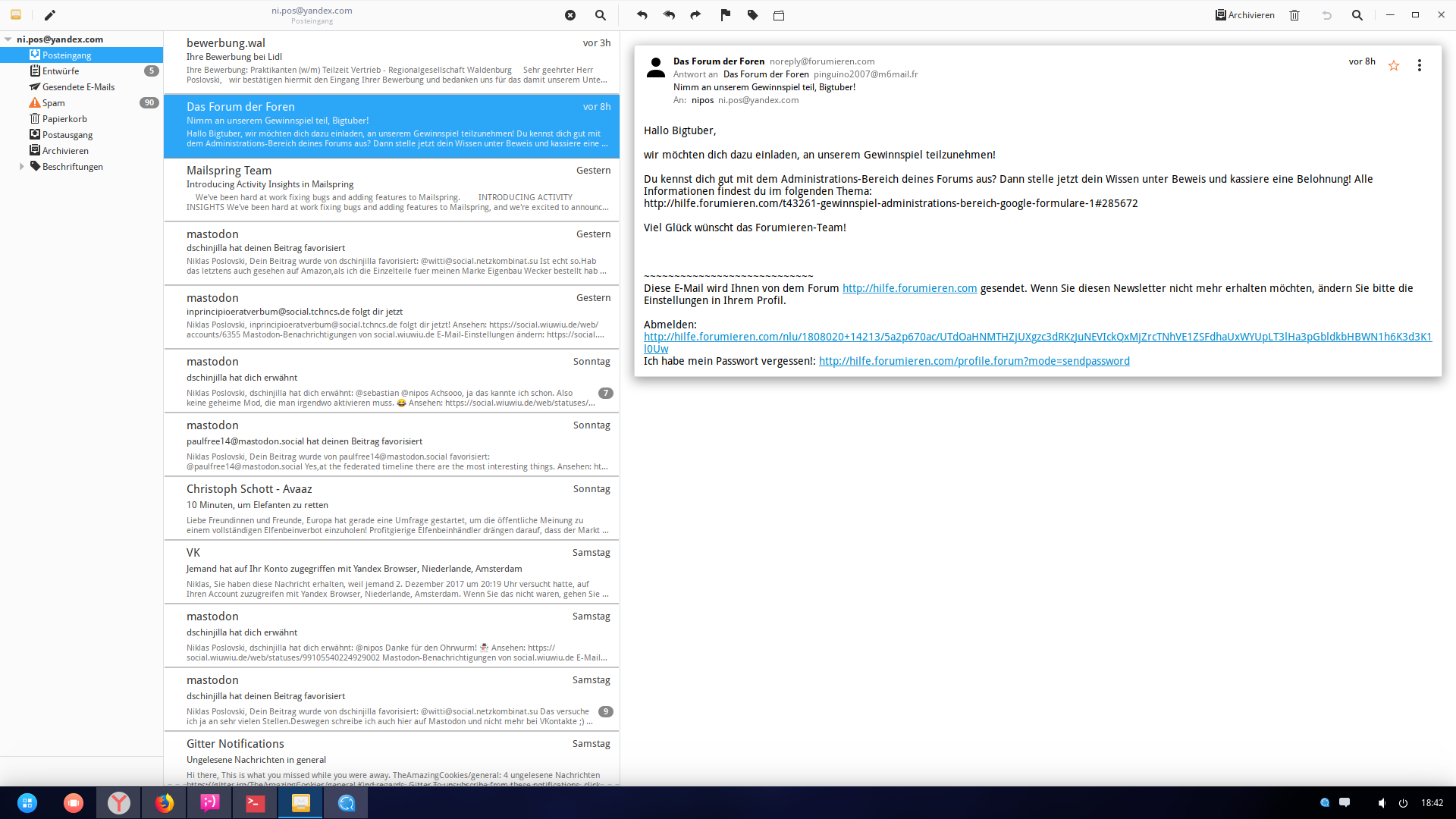Select the Entwürfe folder
Screen dimensions: 1456x819
coord(60,71)
